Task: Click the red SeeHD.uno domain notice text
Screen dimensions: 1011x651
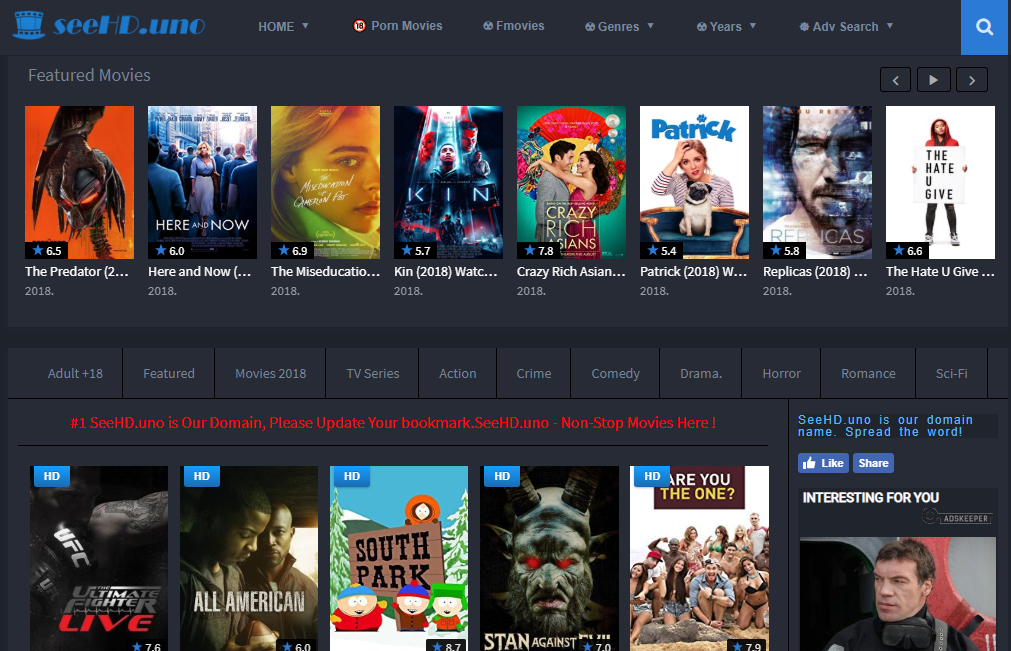Action: click(x=393, y=423)
